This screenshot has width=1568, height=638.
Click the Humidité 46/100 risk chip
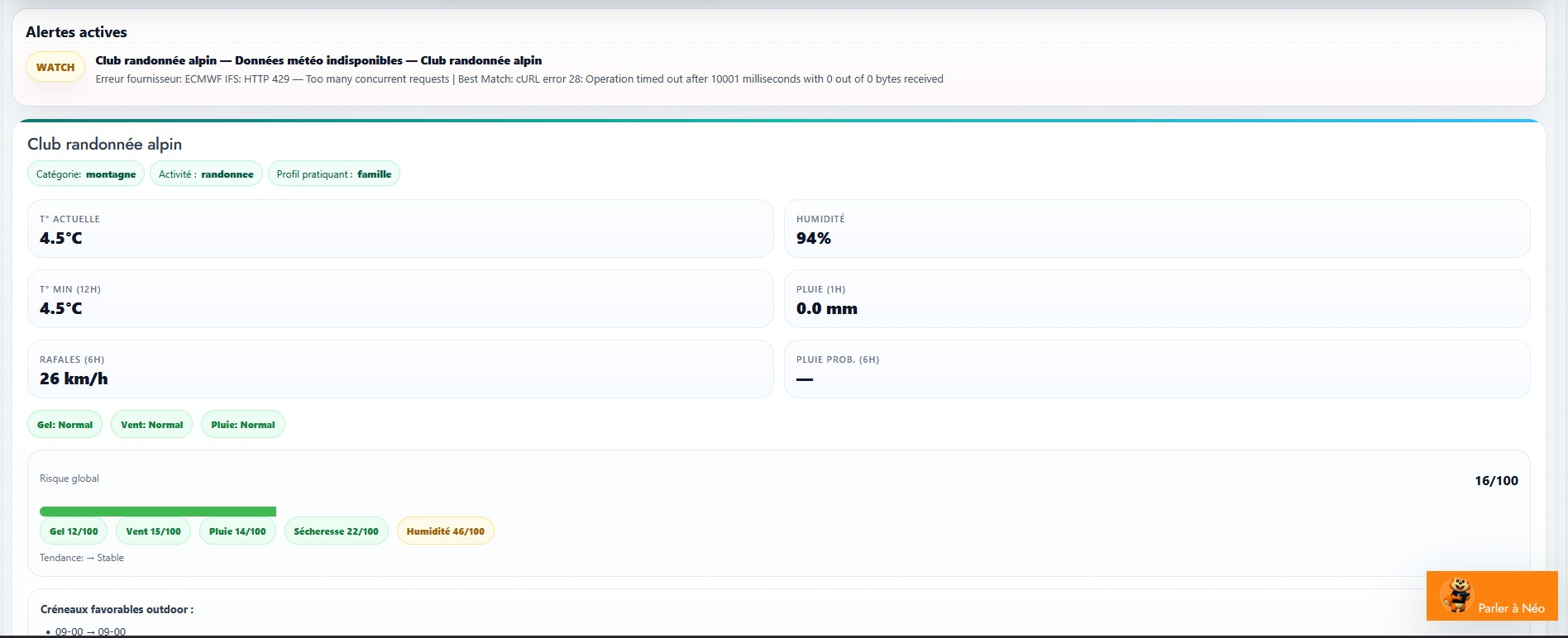(x=445, y=531)
